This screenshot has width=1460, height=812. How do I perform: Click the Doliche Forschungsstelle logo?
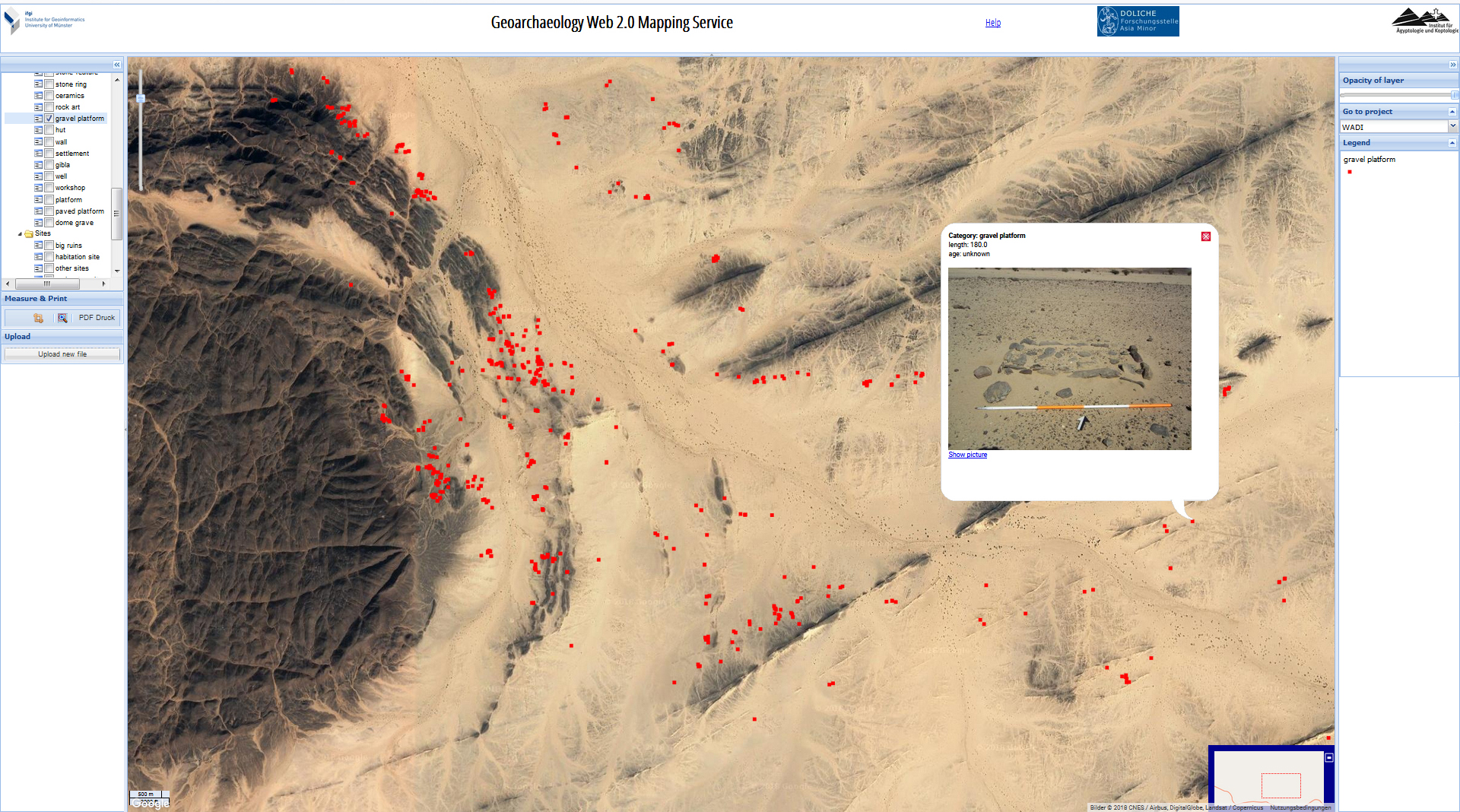pos(1138,21)
